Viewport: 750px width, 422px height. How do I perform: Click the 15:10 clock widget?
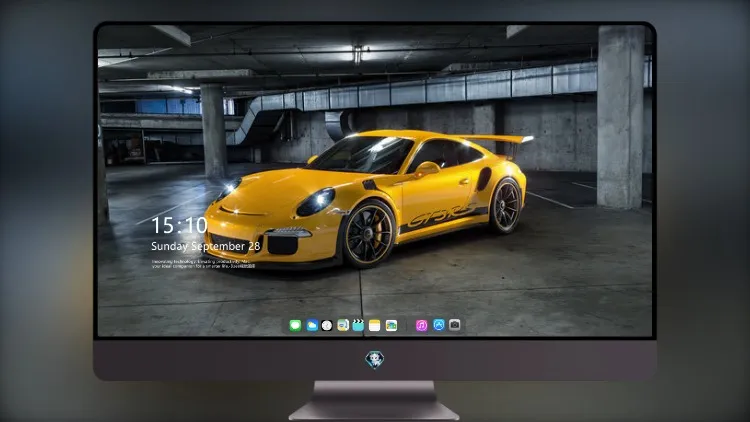[179, 225]
